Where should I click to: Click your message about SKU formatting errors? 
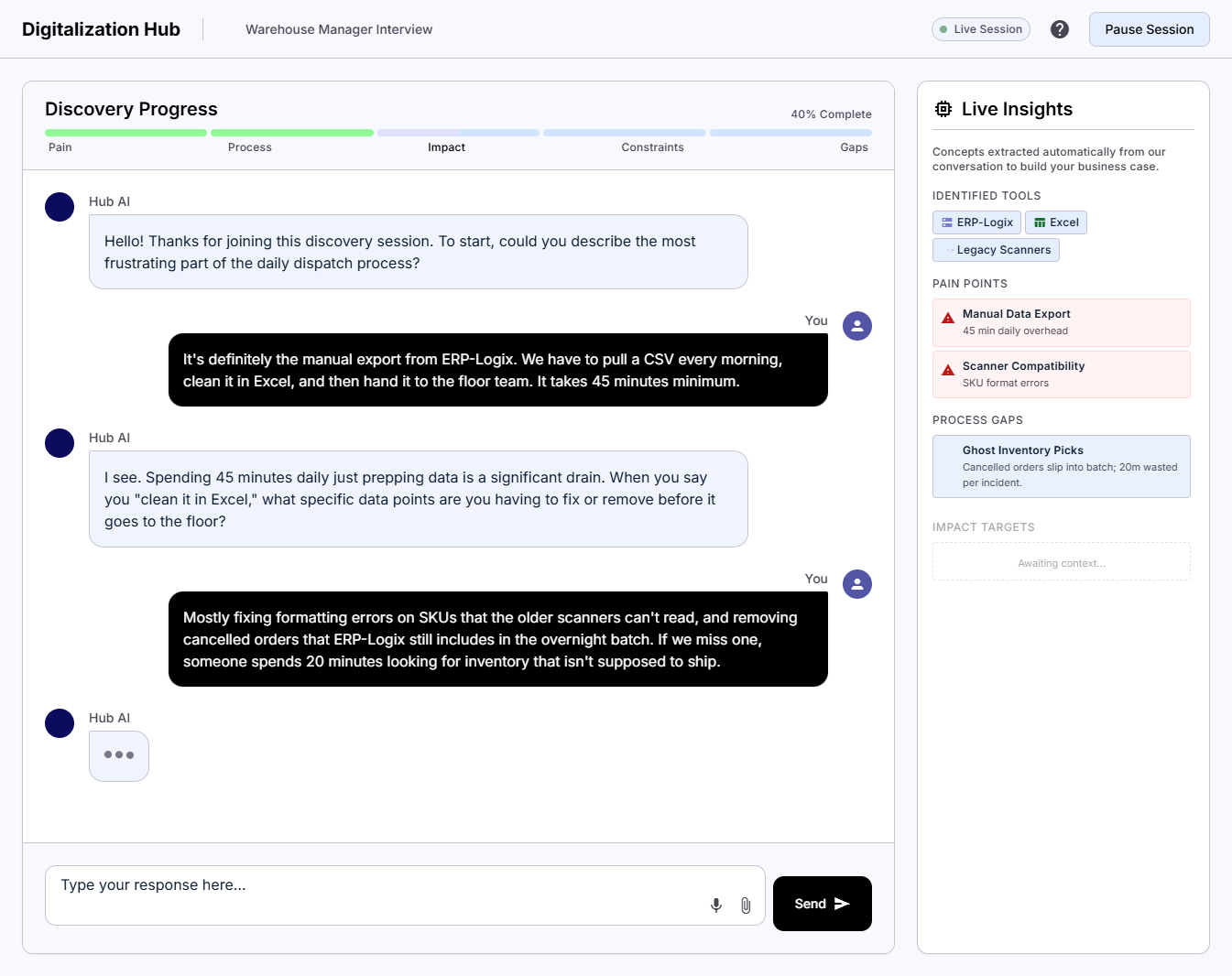tap(498, 639)
